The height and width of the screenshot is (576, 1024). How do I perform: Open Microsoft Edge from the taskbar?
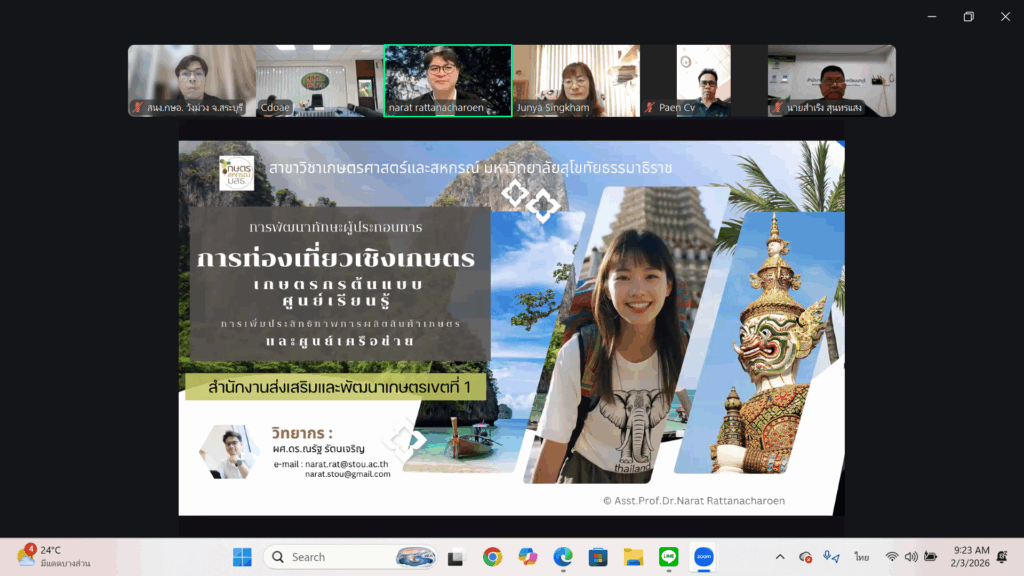563,557
